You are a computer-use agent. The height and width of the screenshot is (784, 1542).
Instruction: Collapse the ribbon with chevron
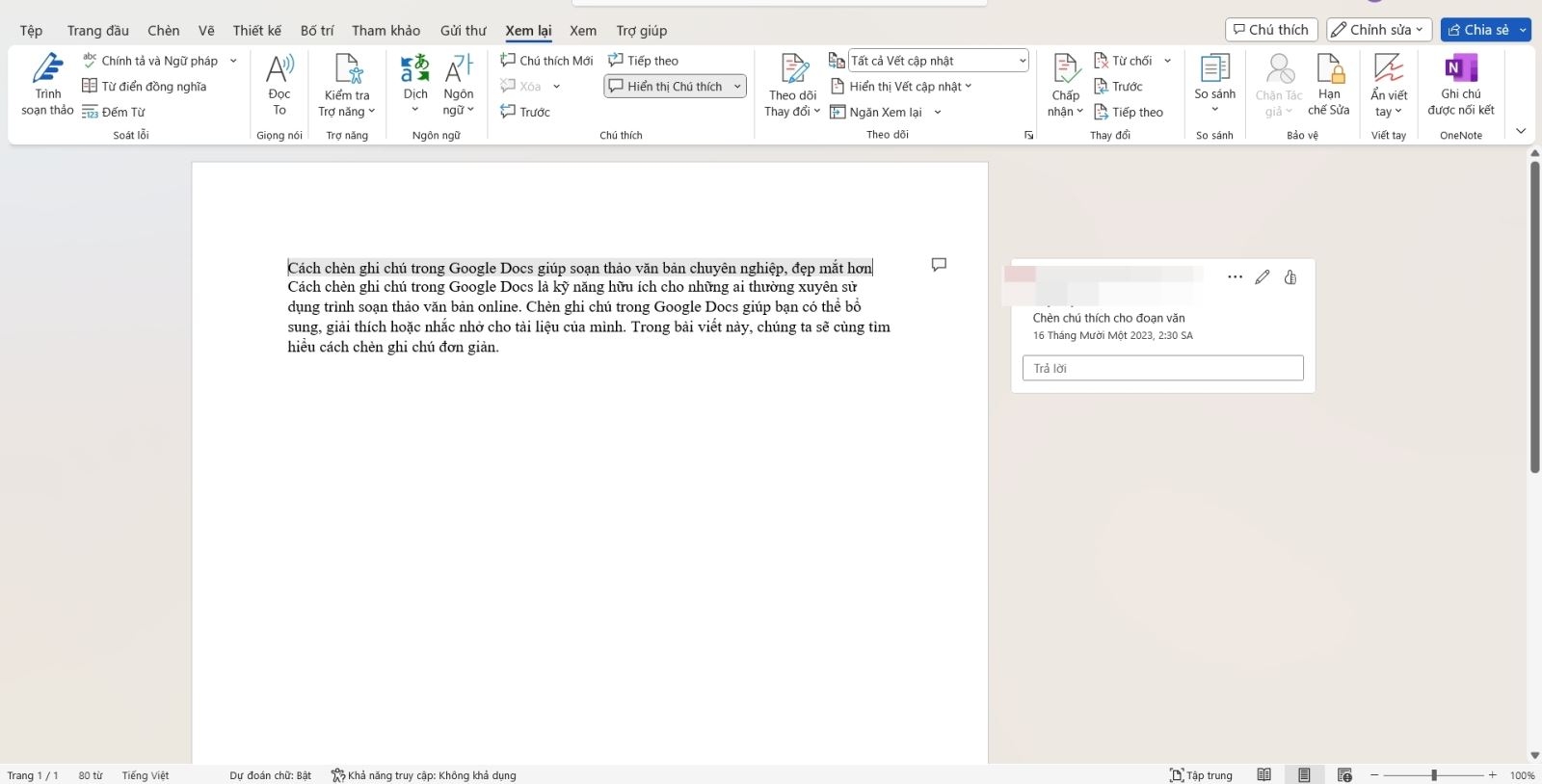(1521, 131)
